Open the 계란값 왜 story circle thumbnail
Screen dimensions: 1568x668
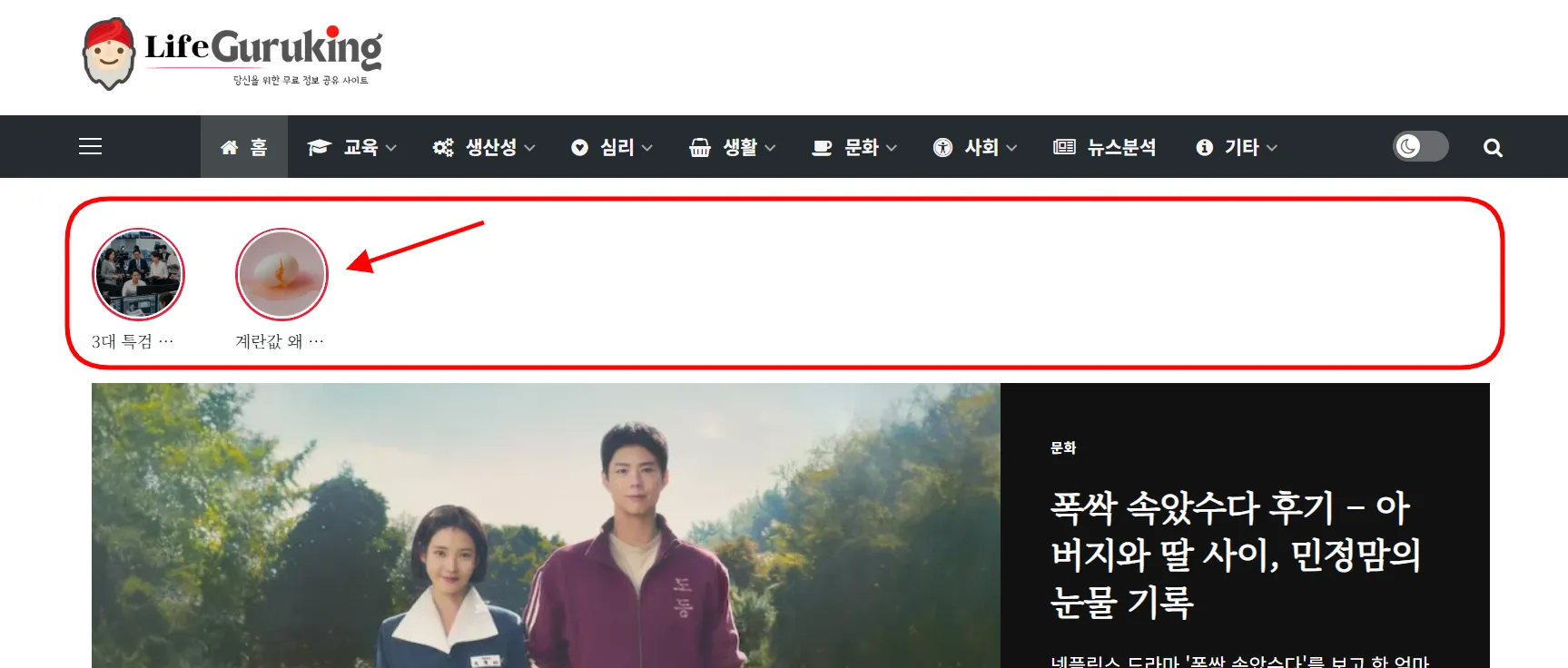pos(281,274)
